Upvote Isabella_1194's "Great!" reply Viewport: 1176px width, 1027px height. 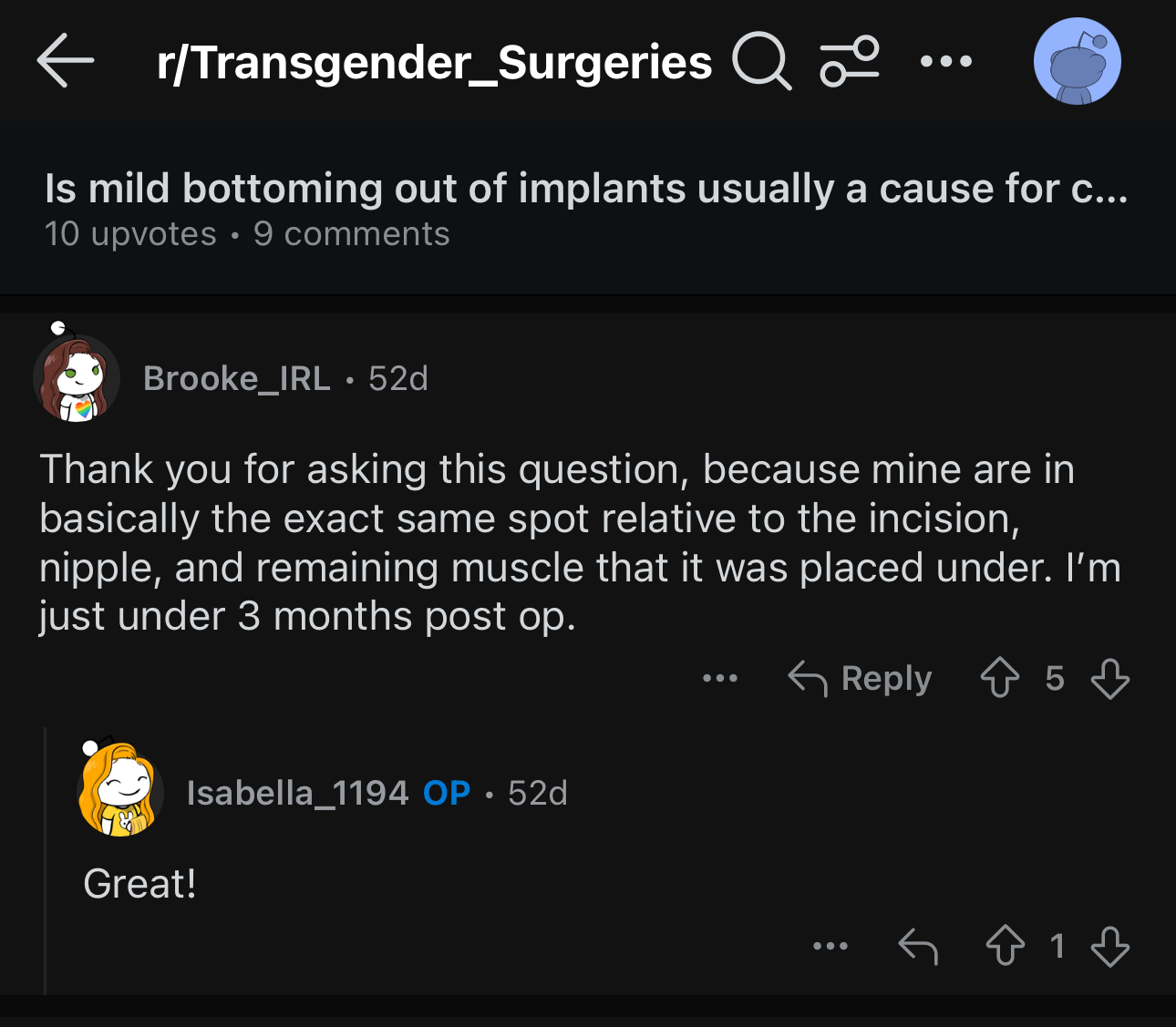[x=1005, y=946]
